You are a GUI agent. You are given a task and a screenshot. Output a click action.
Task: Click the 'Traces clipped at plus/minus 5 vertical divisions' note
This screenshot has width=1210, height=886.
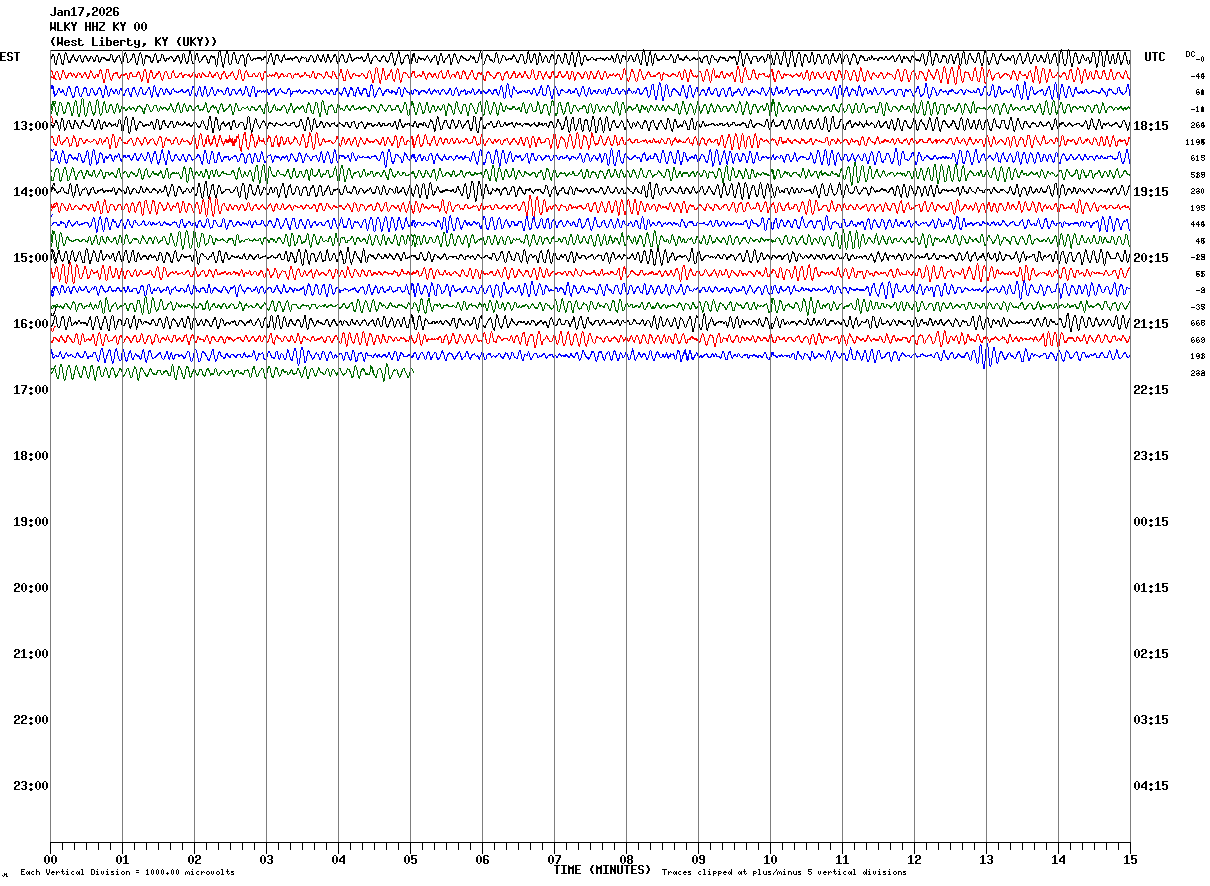coord(784,873)
